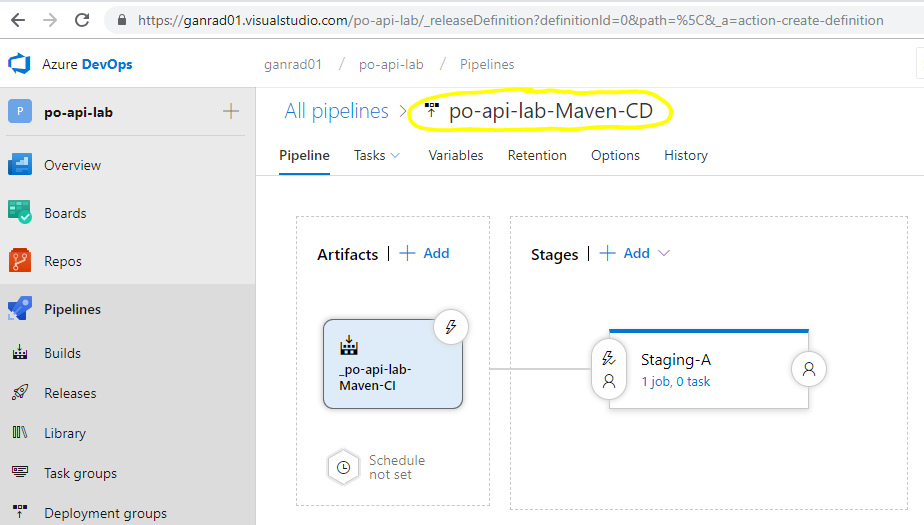This screenshot has width=924, height=525.
Task: Switch to the Retention tab
Action: pos(537,156)
